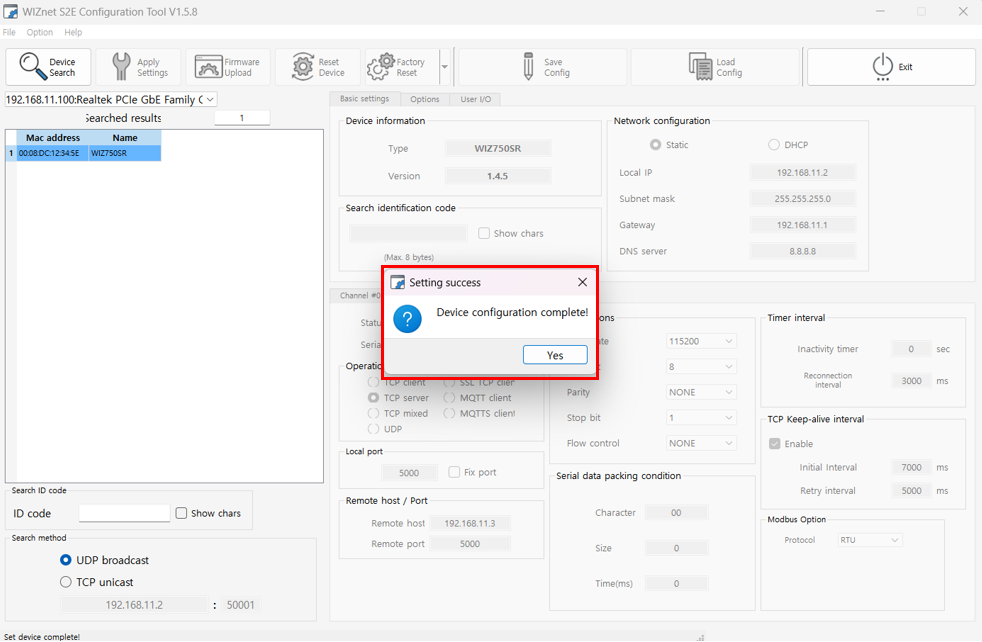
Task: Click the Save Config icon
Action: (528, 67)
